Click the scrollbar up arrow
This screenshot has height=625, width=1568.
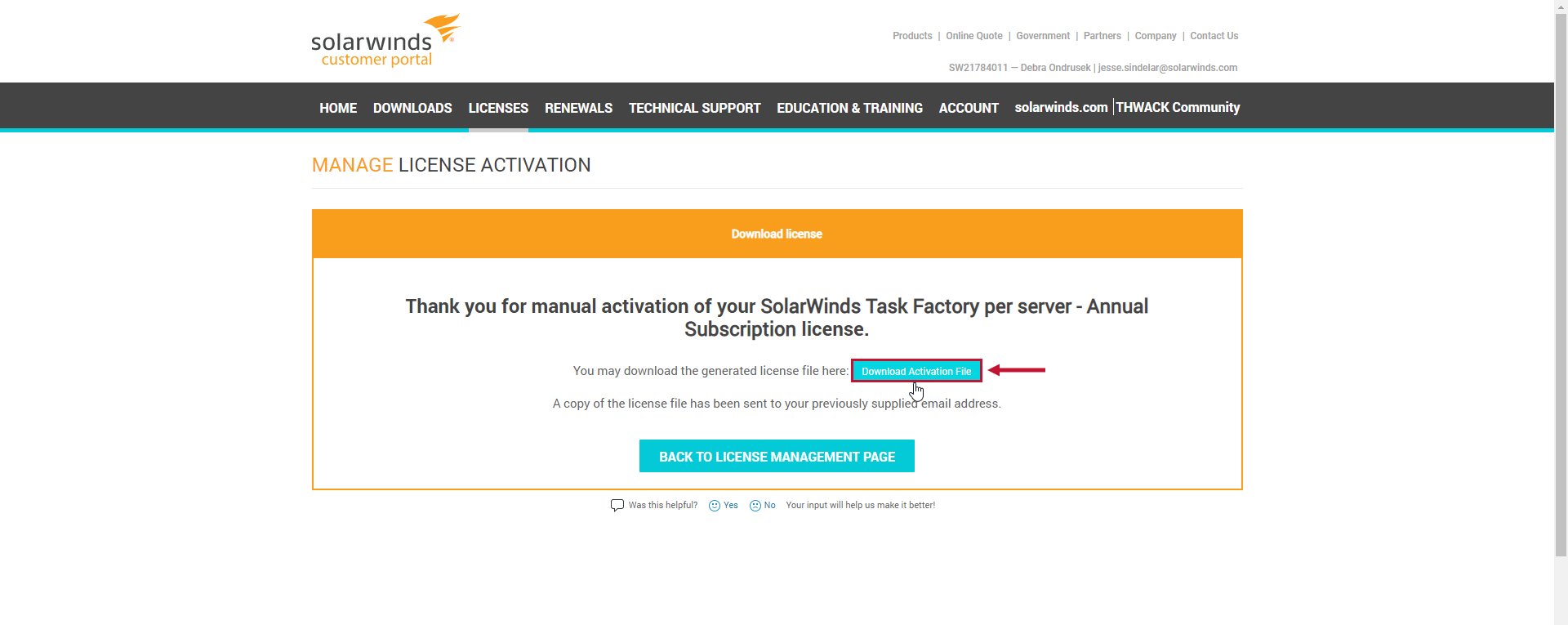click(x=1561, y=7)
